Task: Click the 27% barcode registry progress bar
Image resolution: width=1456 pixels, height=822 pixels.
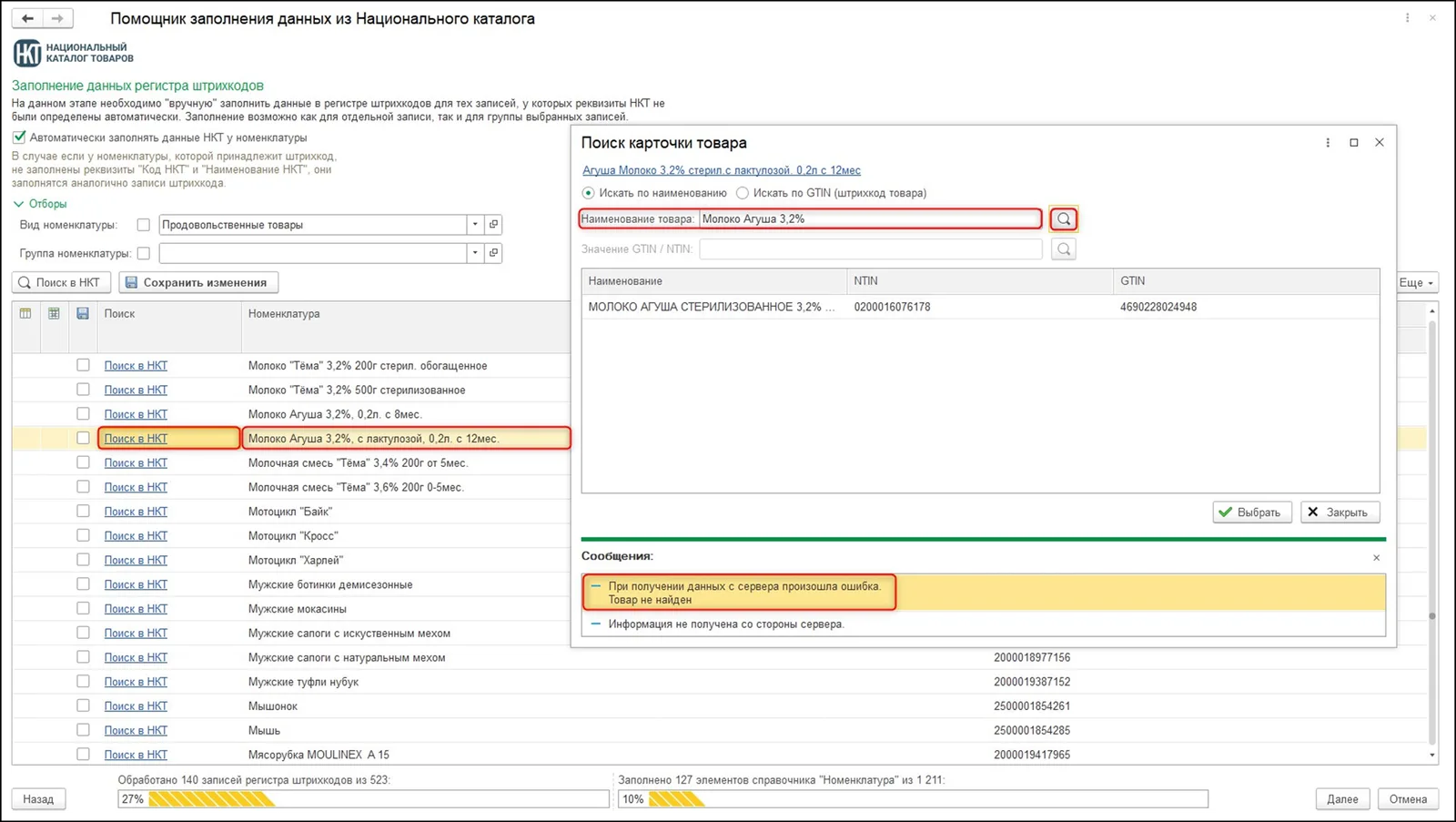Action: [x=363, y=799]
